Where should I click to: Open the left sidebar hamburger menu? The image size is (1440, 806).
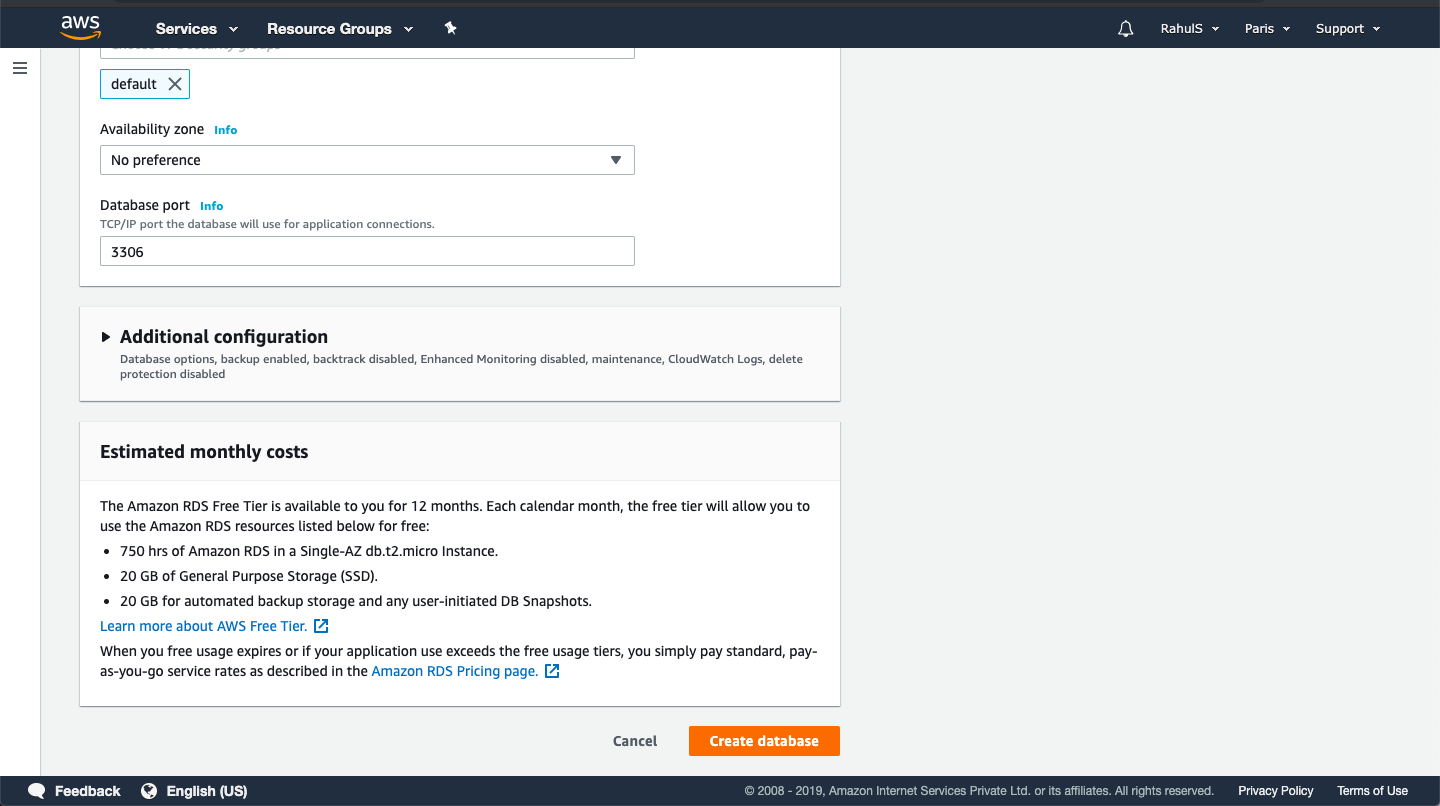coord(19,68)
